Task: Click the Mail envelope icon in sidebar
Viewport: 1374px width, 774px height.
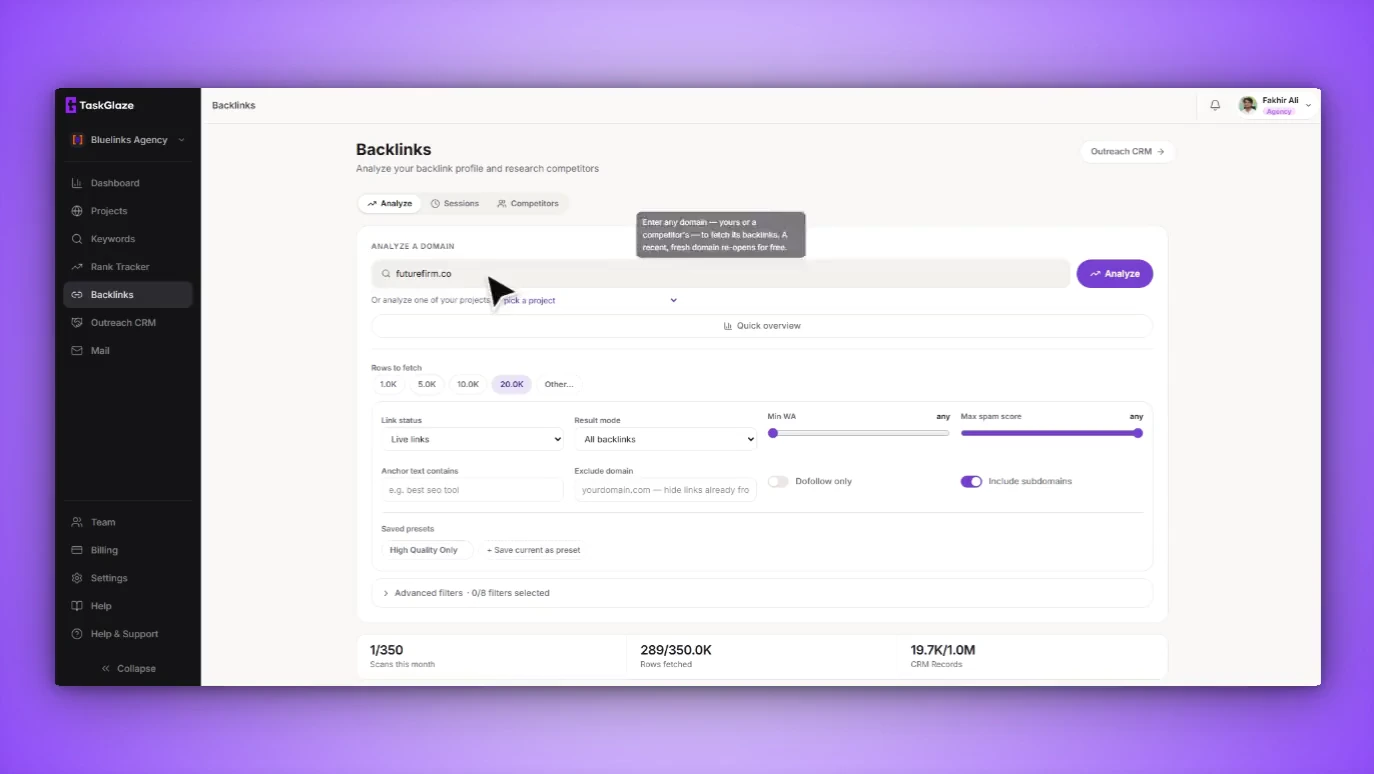Action: 77,351
